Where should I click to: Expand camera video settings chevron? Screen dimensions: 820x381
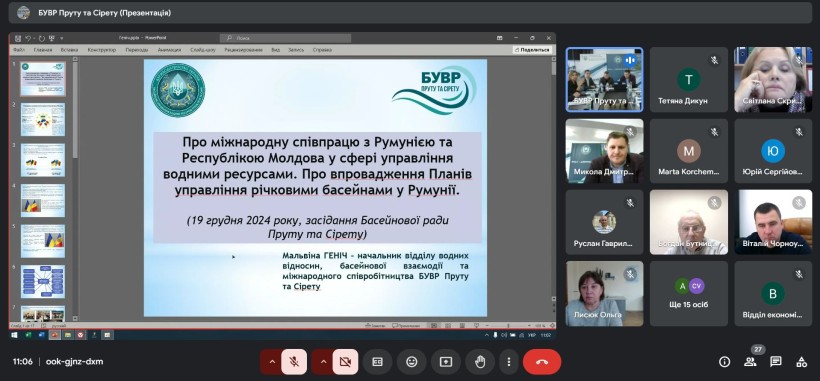tap(323, 362)
